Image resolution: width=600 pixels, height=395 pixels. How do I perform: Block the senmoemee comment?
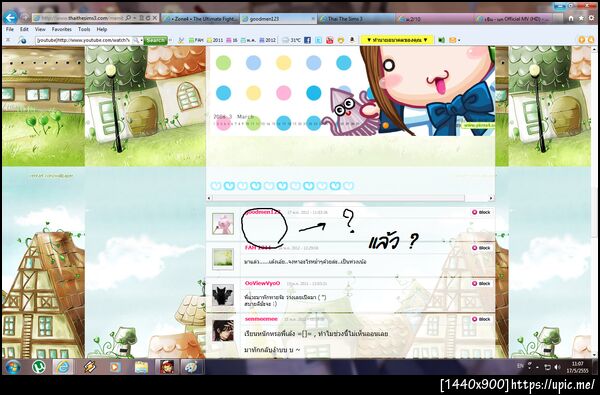tap(481, 319)
